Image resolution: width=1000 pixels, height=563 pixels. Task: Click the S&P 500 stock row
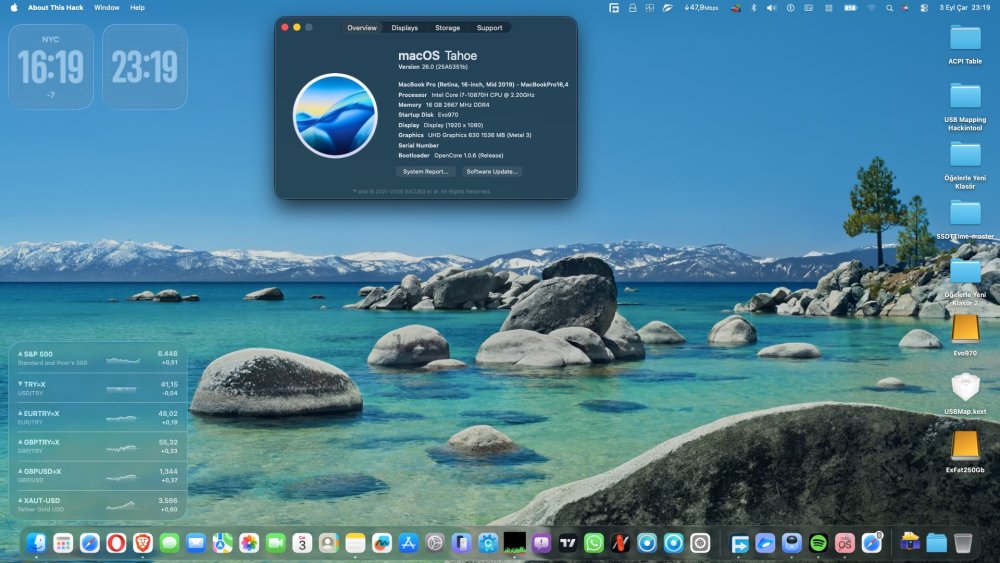pos(98,358)
